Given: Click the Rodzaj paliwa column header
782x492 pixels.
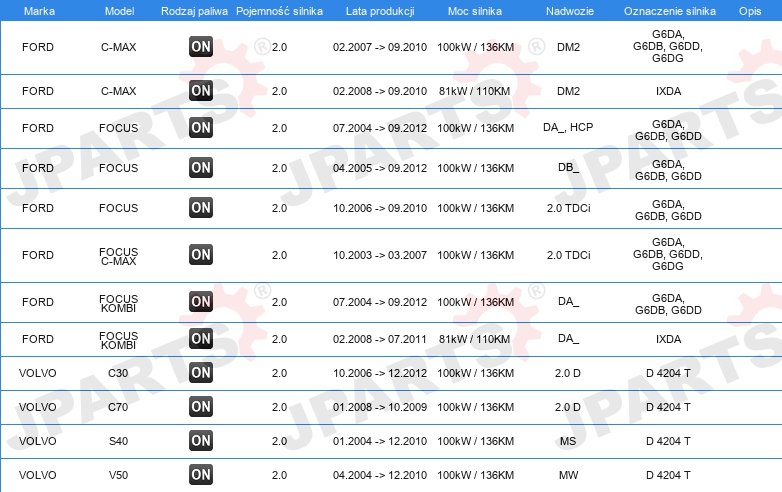Looking at the screenshot, I should 195,11.
